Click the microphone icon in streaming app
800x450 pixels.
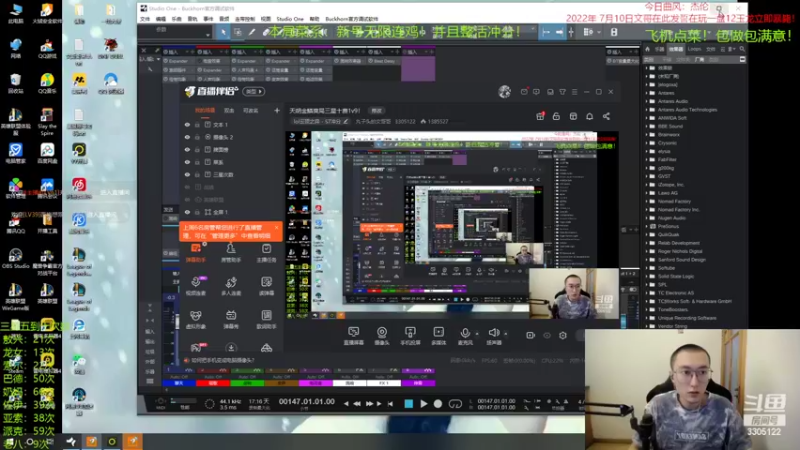[x=465, y=335]
